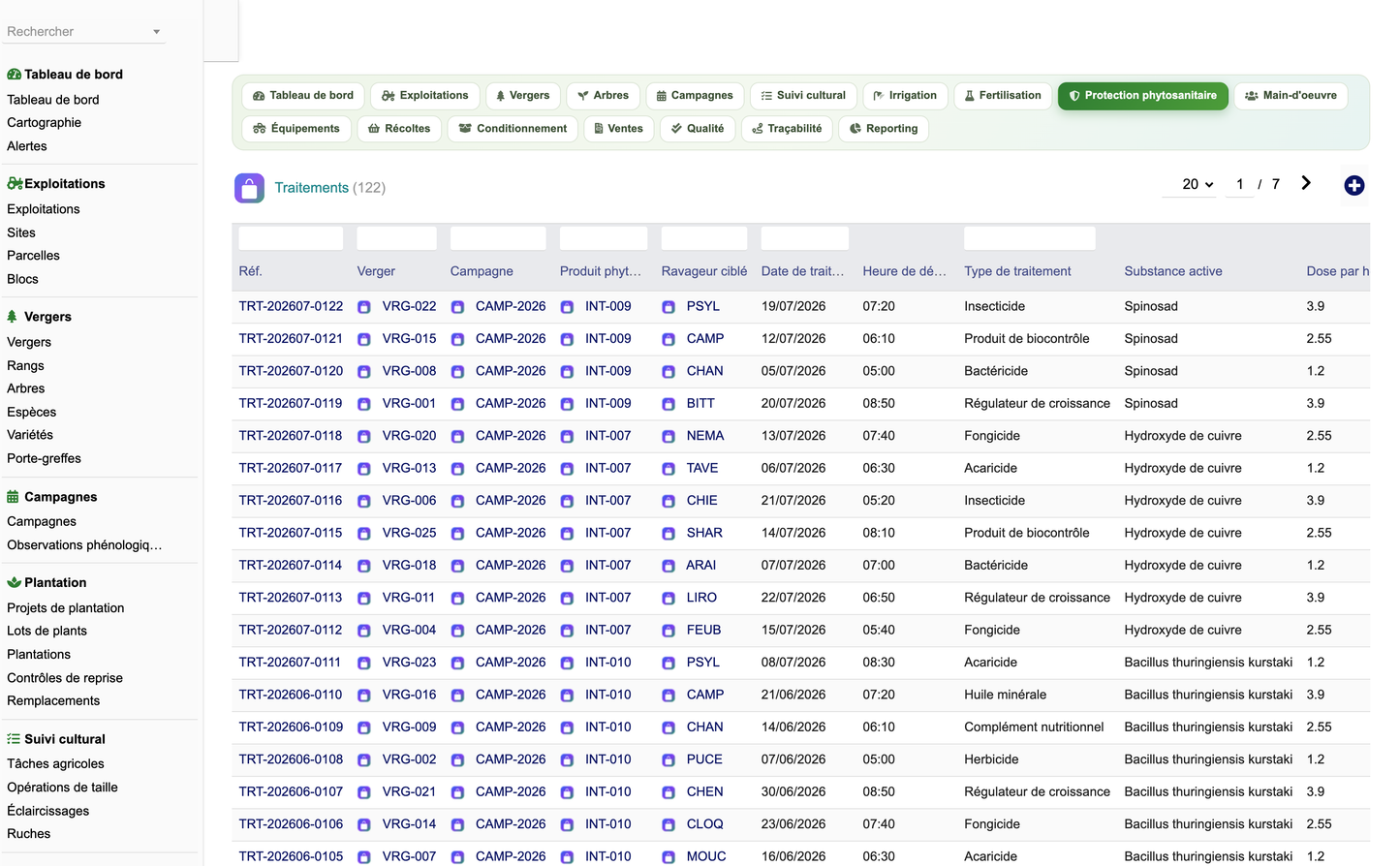
Task: Open Ruches in the sidebar
Action: pyautogui.click(x=28, y=834)
